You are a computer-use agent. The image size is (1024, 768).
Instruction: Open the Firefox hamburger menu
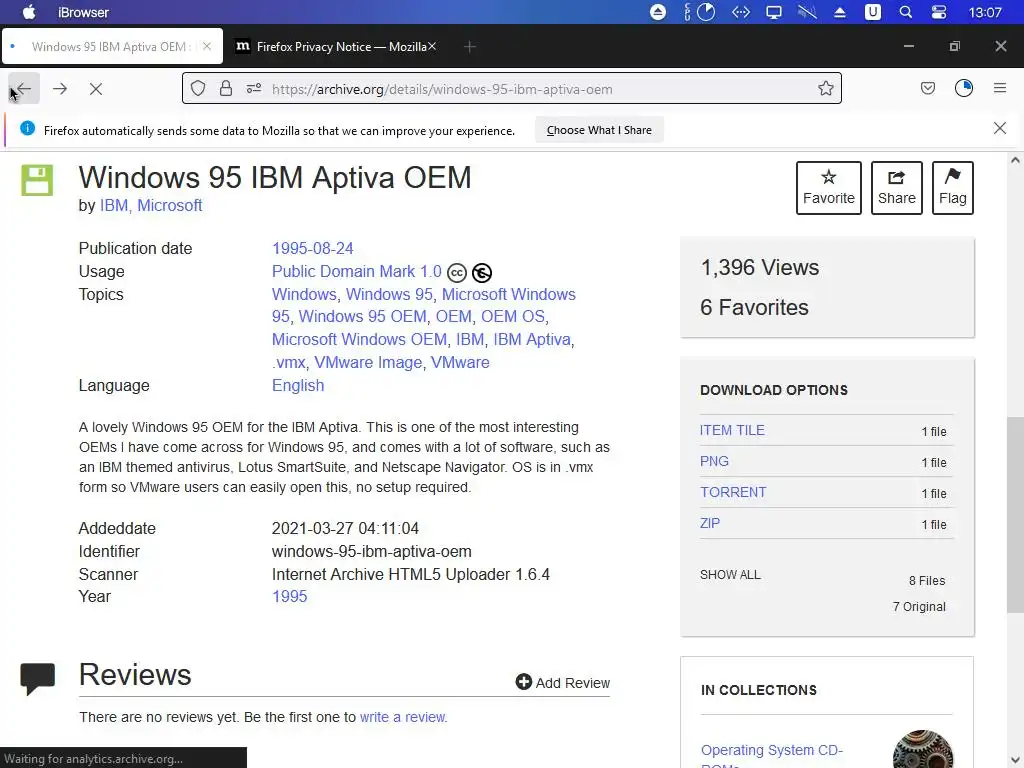click(x=1000, y=88)
